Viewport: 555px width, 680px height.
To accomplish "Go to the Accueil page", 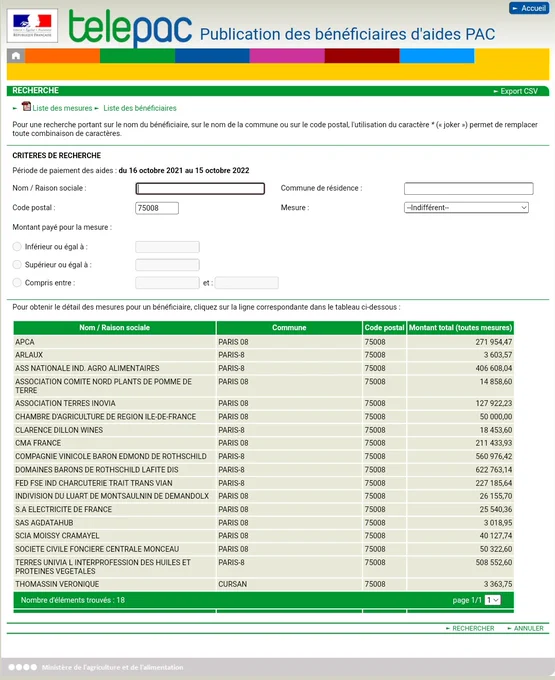I will [529, 8].
